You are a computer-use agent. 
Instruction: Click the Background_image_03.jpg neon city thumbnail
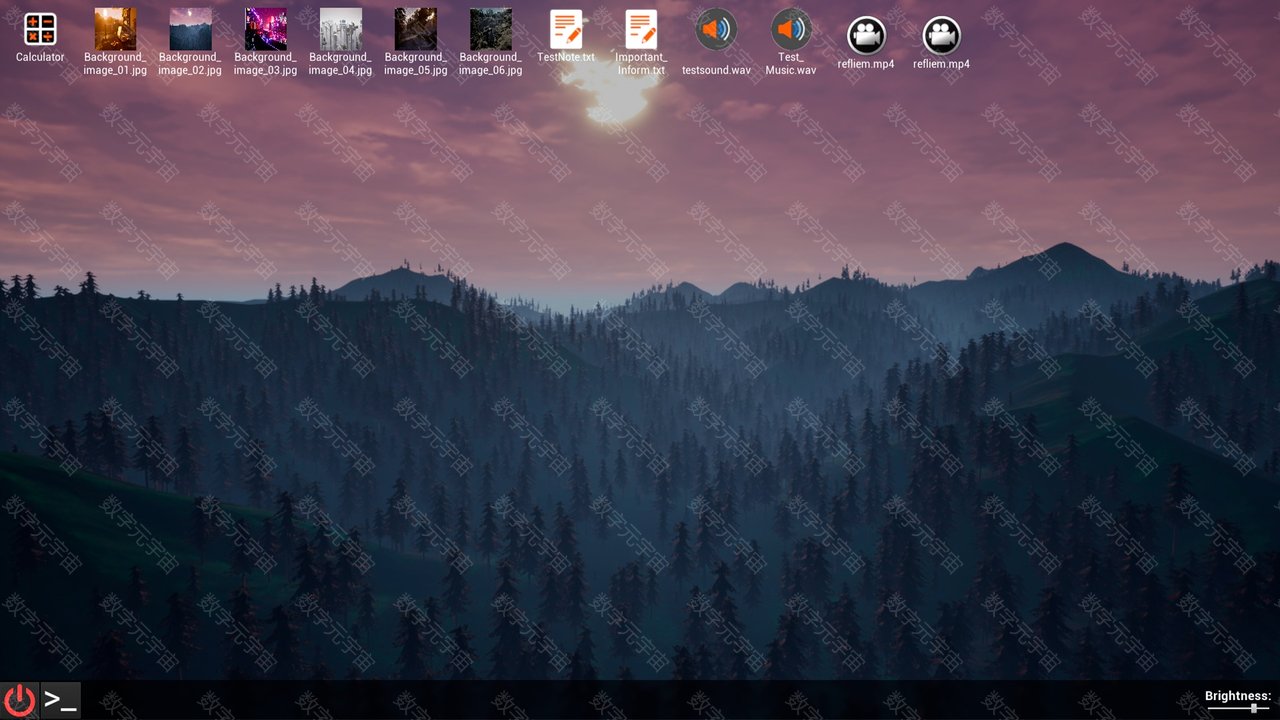(265, 29)
